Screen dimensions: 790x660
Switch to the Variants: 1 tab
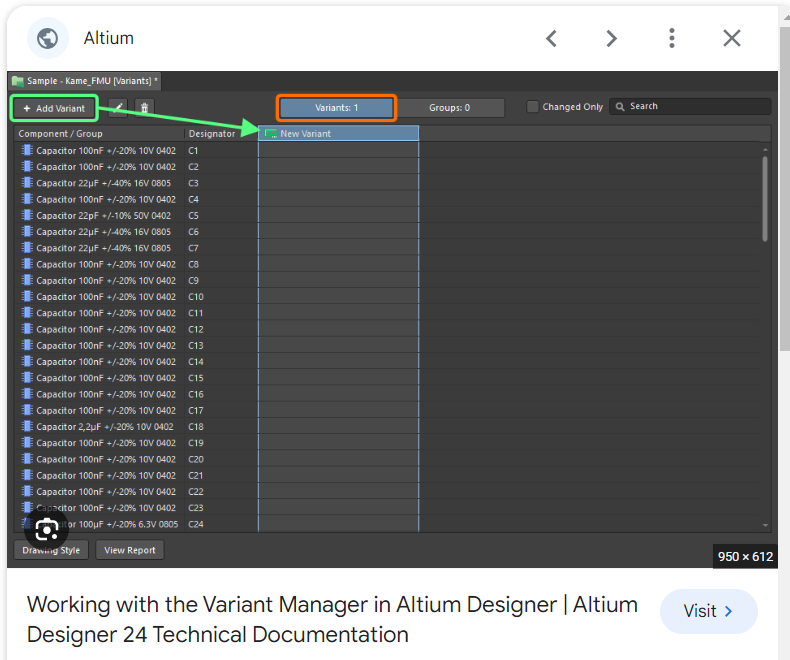coord(337,108)
